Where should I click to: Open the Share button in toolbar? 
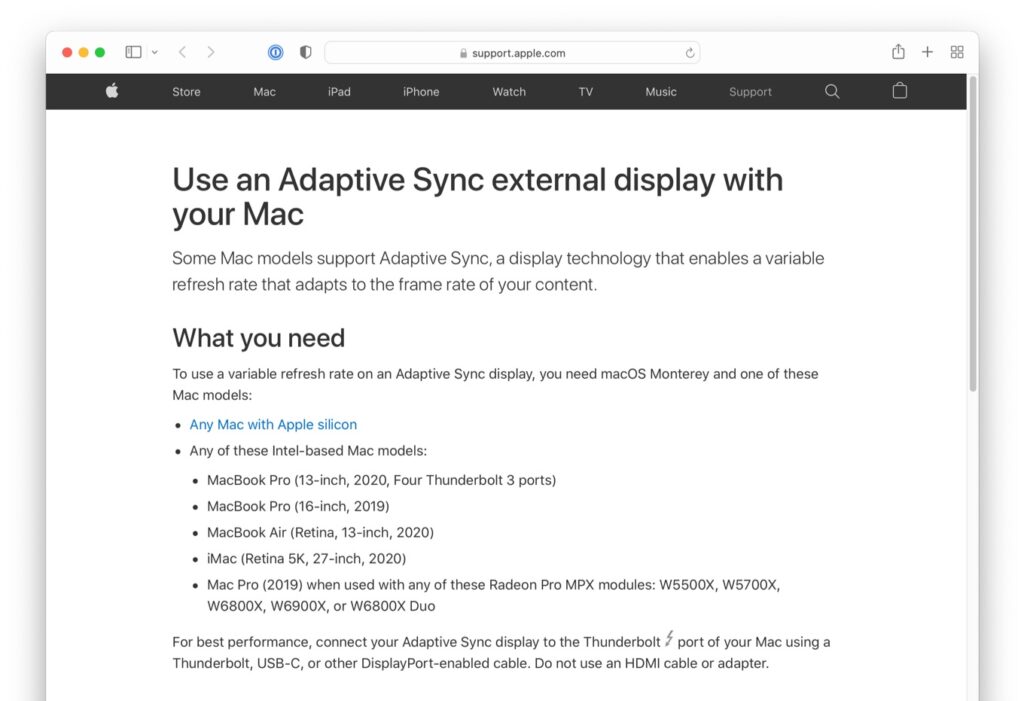coord(898,52)
